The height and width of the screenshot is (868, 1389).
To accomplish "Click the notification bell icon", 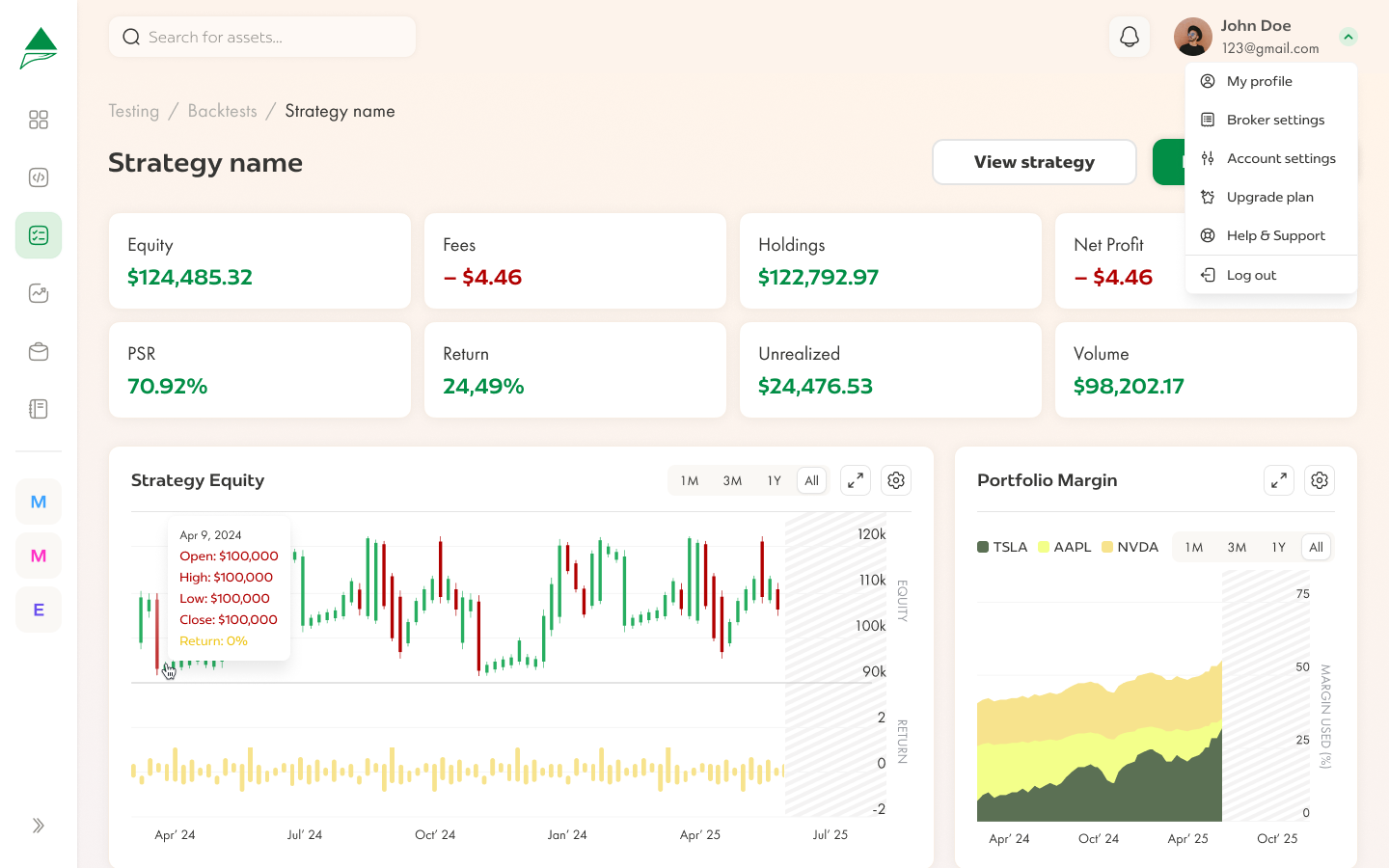I will pyautogui.click(x=1129, y=38).
